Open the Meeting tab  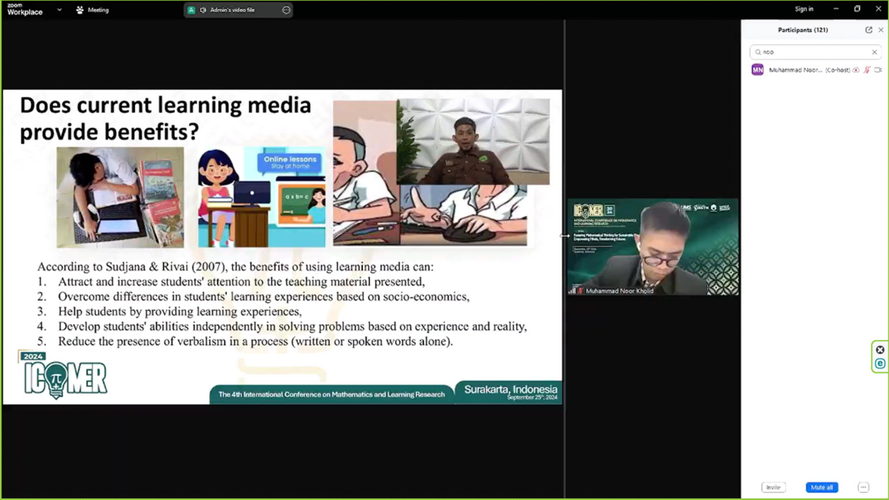tap(93, 10)
